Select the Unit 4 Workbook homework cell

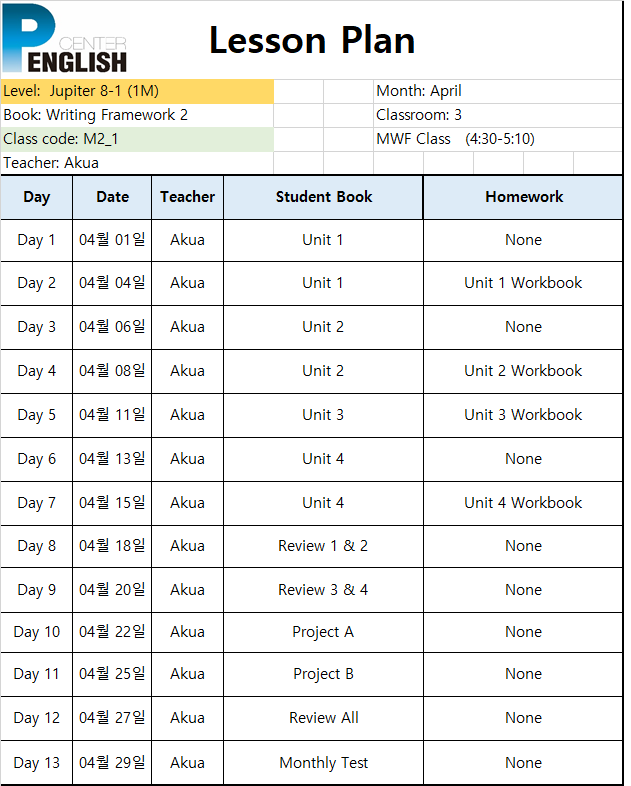pos(523,503)
